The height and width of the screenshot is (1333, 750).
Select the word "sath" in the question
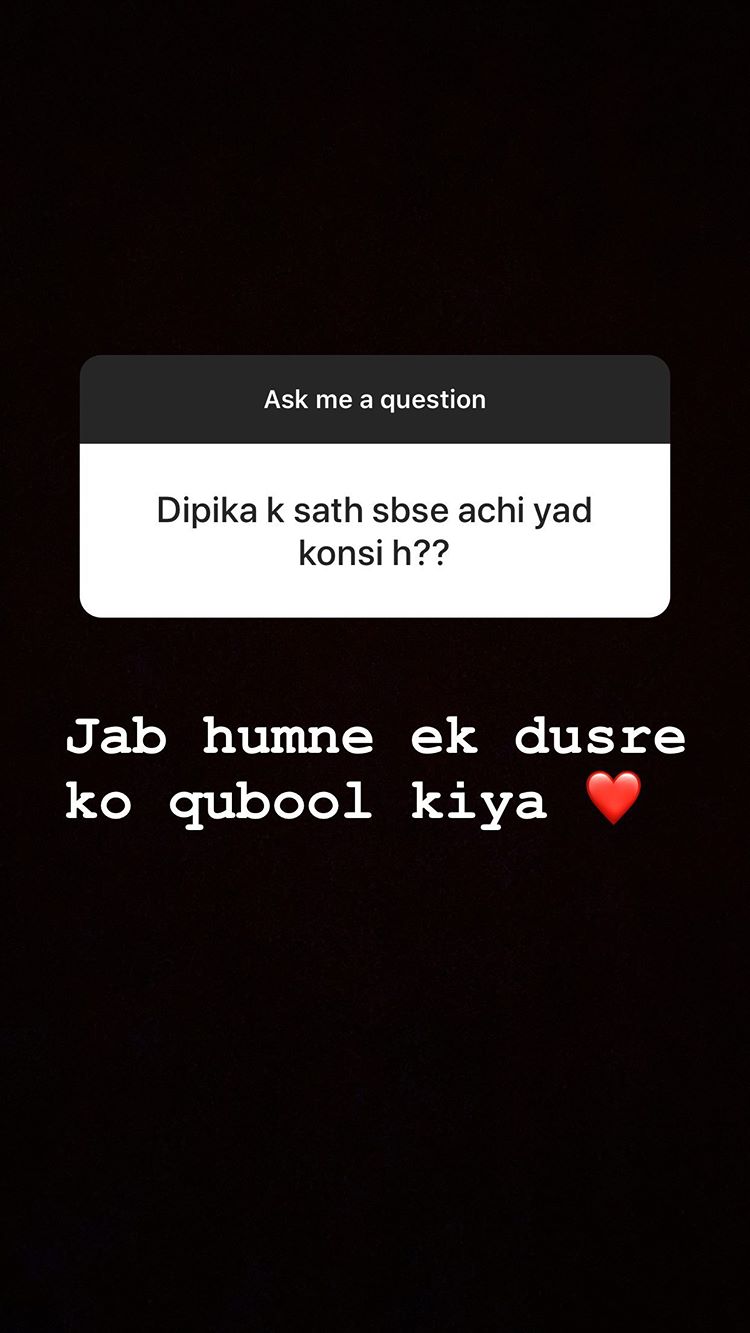pos(329,511)
